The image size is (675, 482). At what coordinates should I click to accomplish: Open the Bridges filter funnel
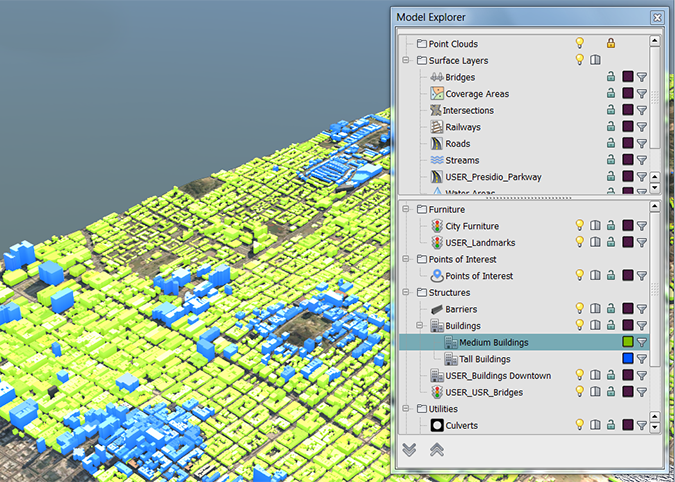642,77
